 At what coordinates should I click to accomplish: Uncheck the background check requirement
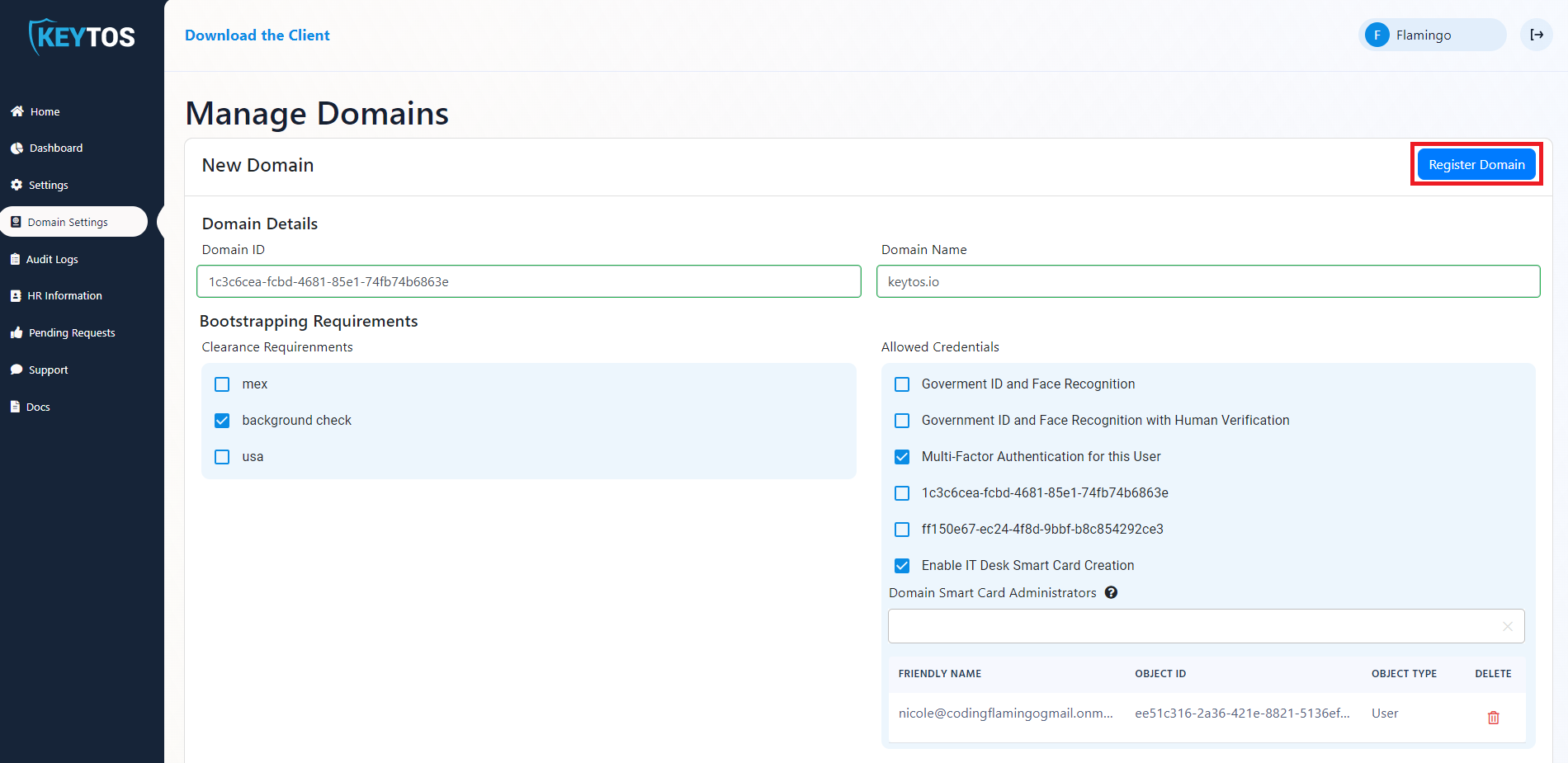[x=222, y=421]
